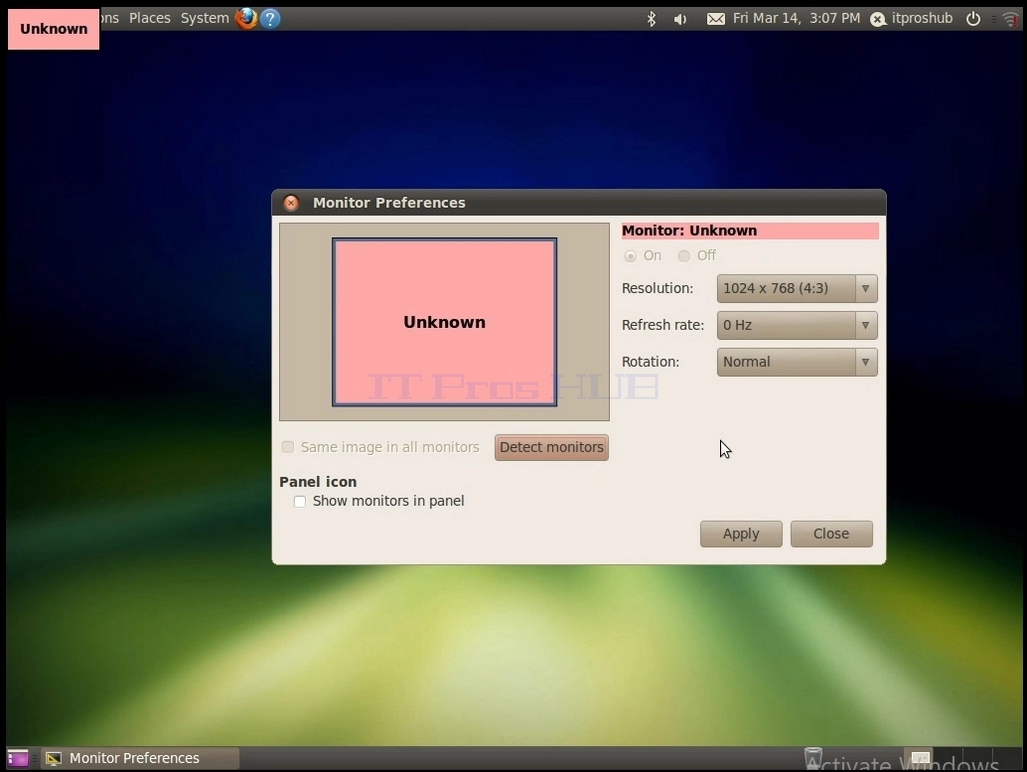Viewport: 1027px width, 772px height.
Task: Open the wireless network indicator
Action: click(1009, 19)
